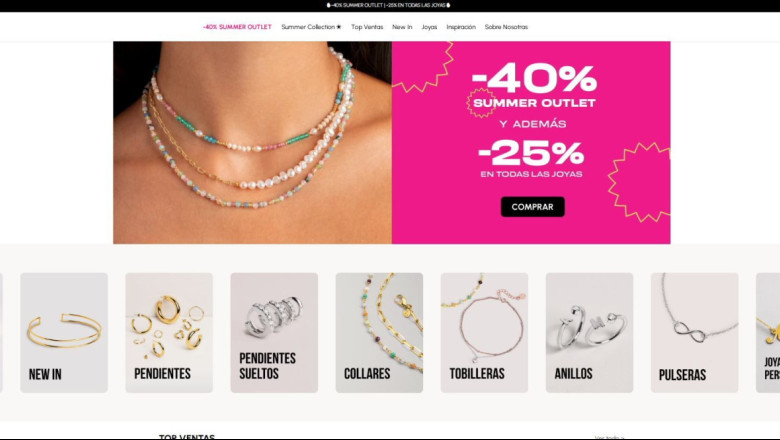The height and width of the screenshot is (440, 780).
Task: Choose the Tobilleras category card
Action: click(485, 333)
